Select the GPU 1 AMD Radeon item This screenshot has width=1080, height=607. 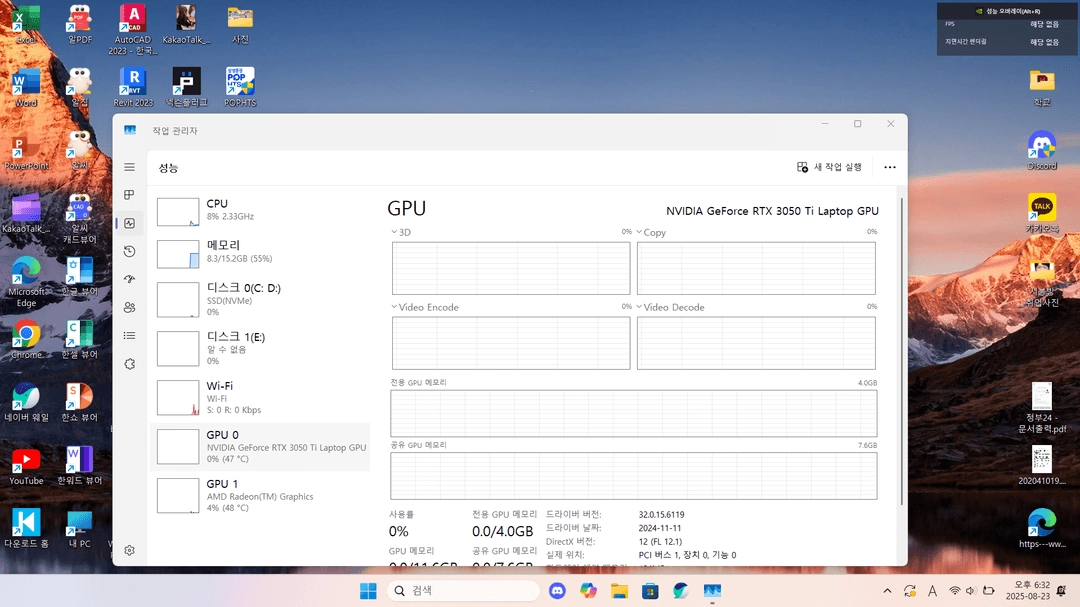coord(260,495)
